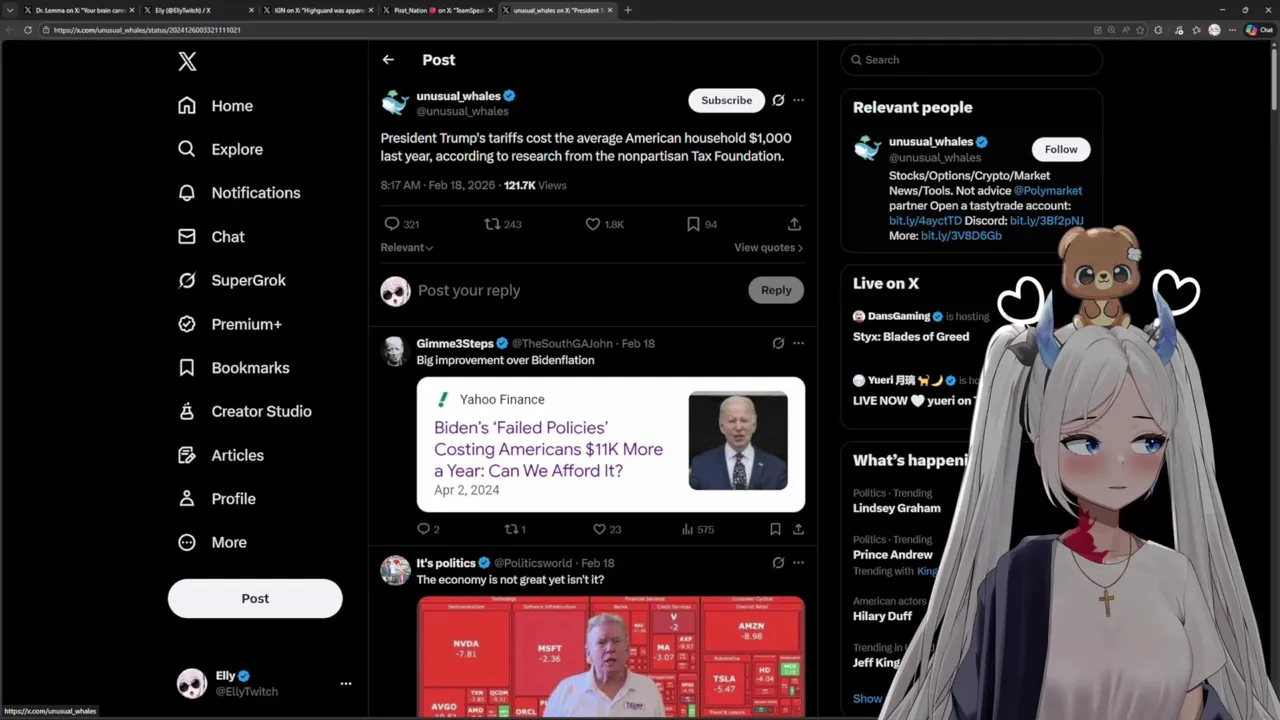Open the Prince Andrew trending topic
This screenshot has height=720, width=1280.
[x=893, y=555]
